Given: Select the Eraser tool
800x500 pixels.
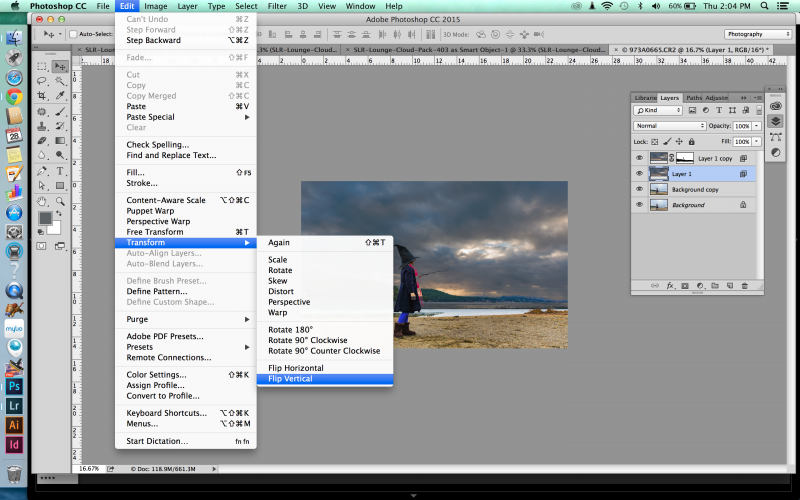Looking at the screenshot, I should [42, 140].
